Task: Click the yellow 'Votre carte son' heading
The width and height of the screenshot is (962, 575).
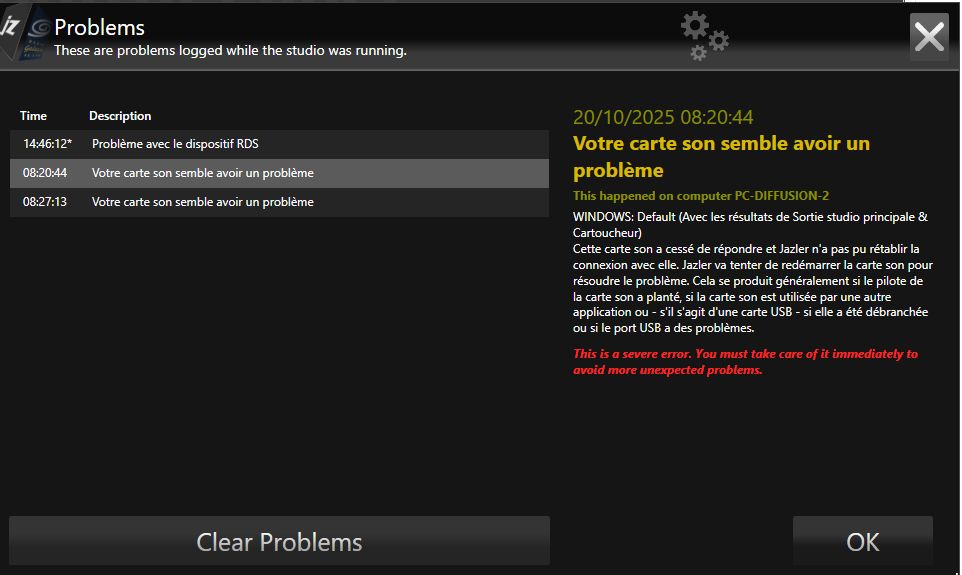Action: (721, 156)
